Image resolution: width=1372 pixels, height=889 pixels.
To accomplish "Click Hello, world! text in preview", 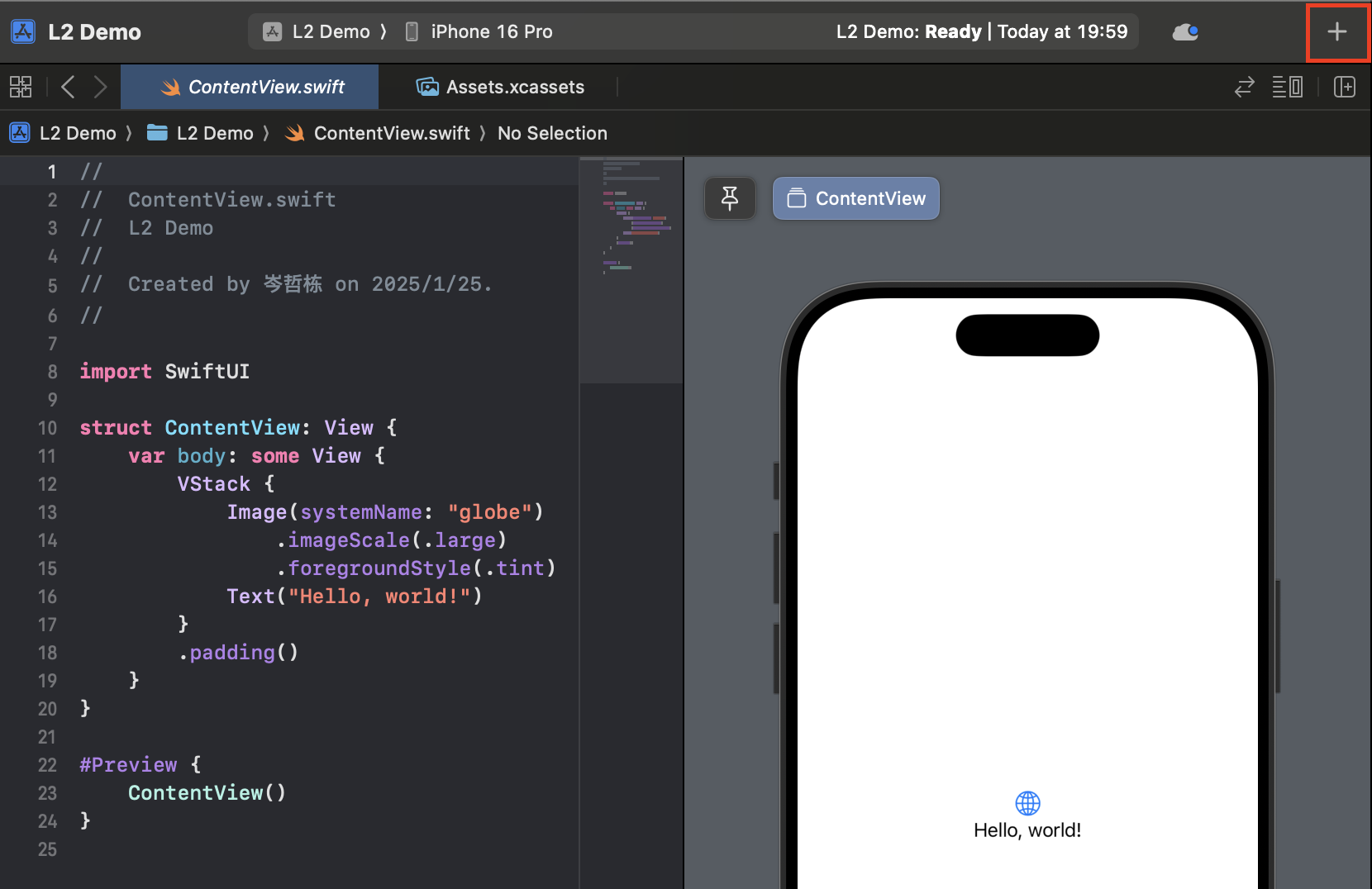I will [1027, 830].
